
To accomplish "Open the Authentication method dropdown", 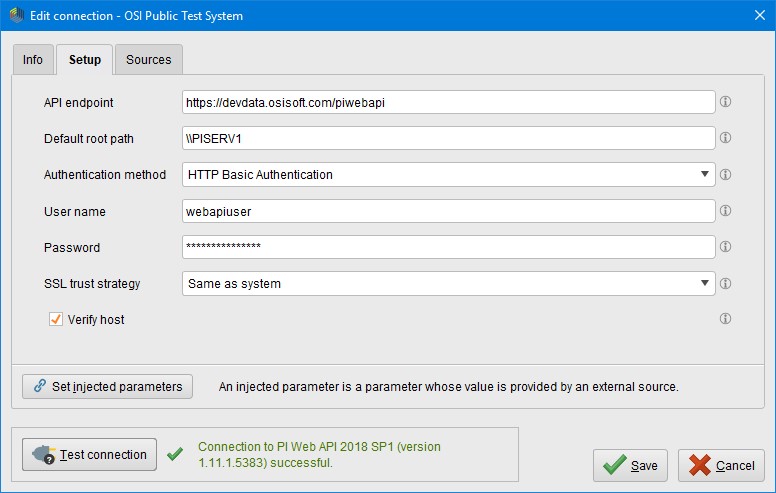I will 448,175.
